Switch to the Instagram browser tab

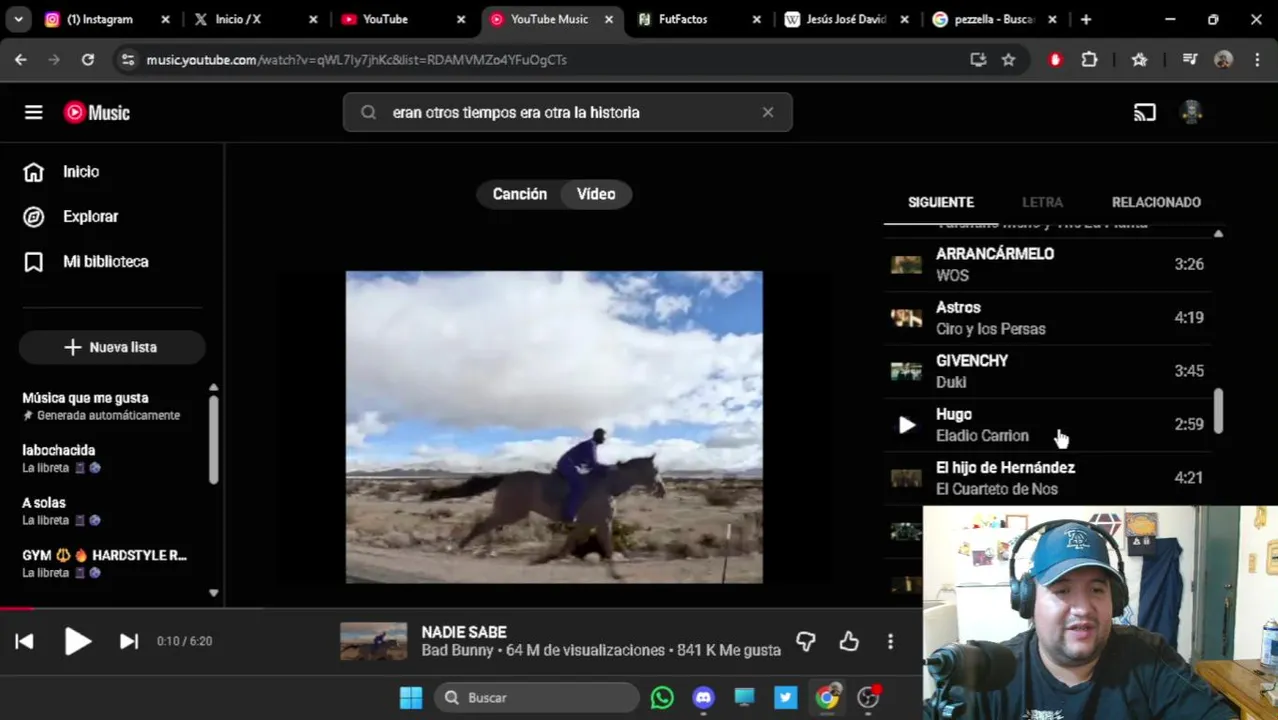click(x=108, y=19)
